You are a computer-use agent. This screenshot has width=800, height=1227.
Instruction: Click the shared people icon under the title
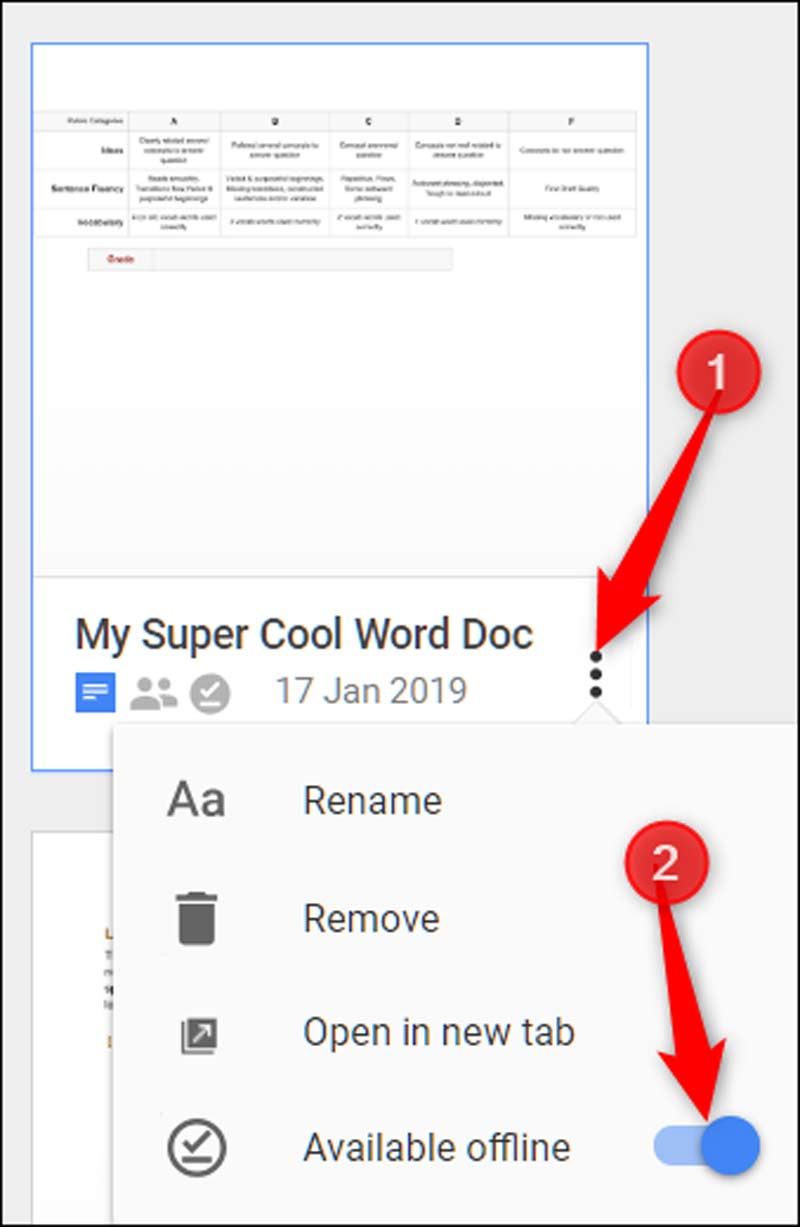point(153,693)
